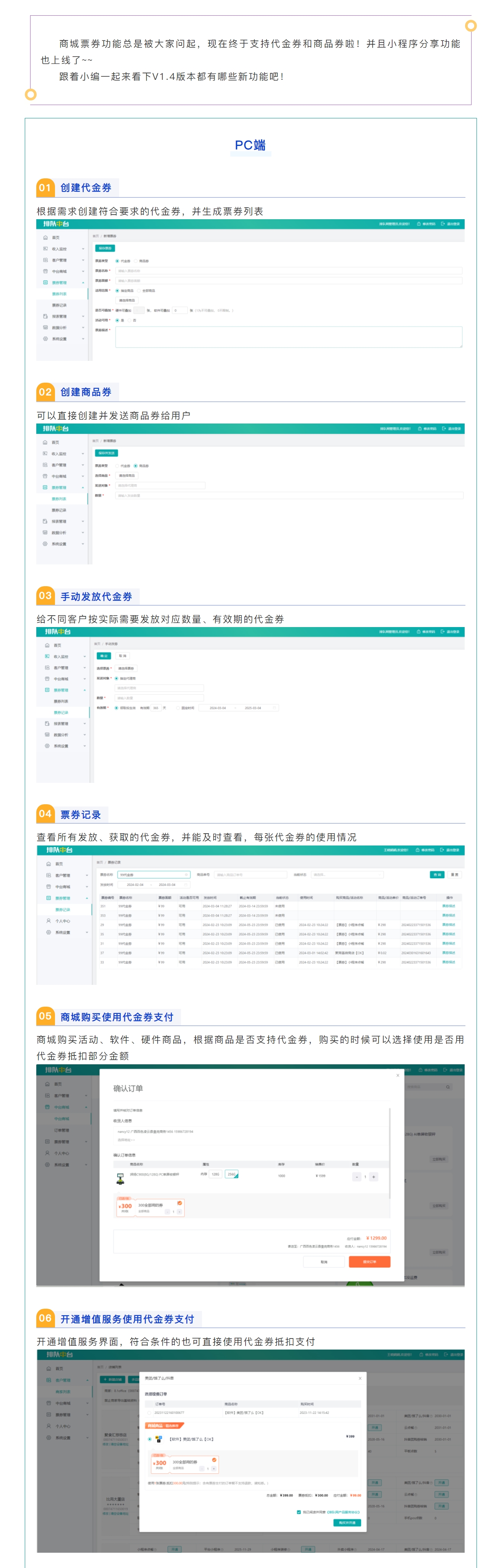Close the 确认订单 dialog with X
Image resolution: width=491 pixels, height=1568 pixels.
(x=398, y=1075)
